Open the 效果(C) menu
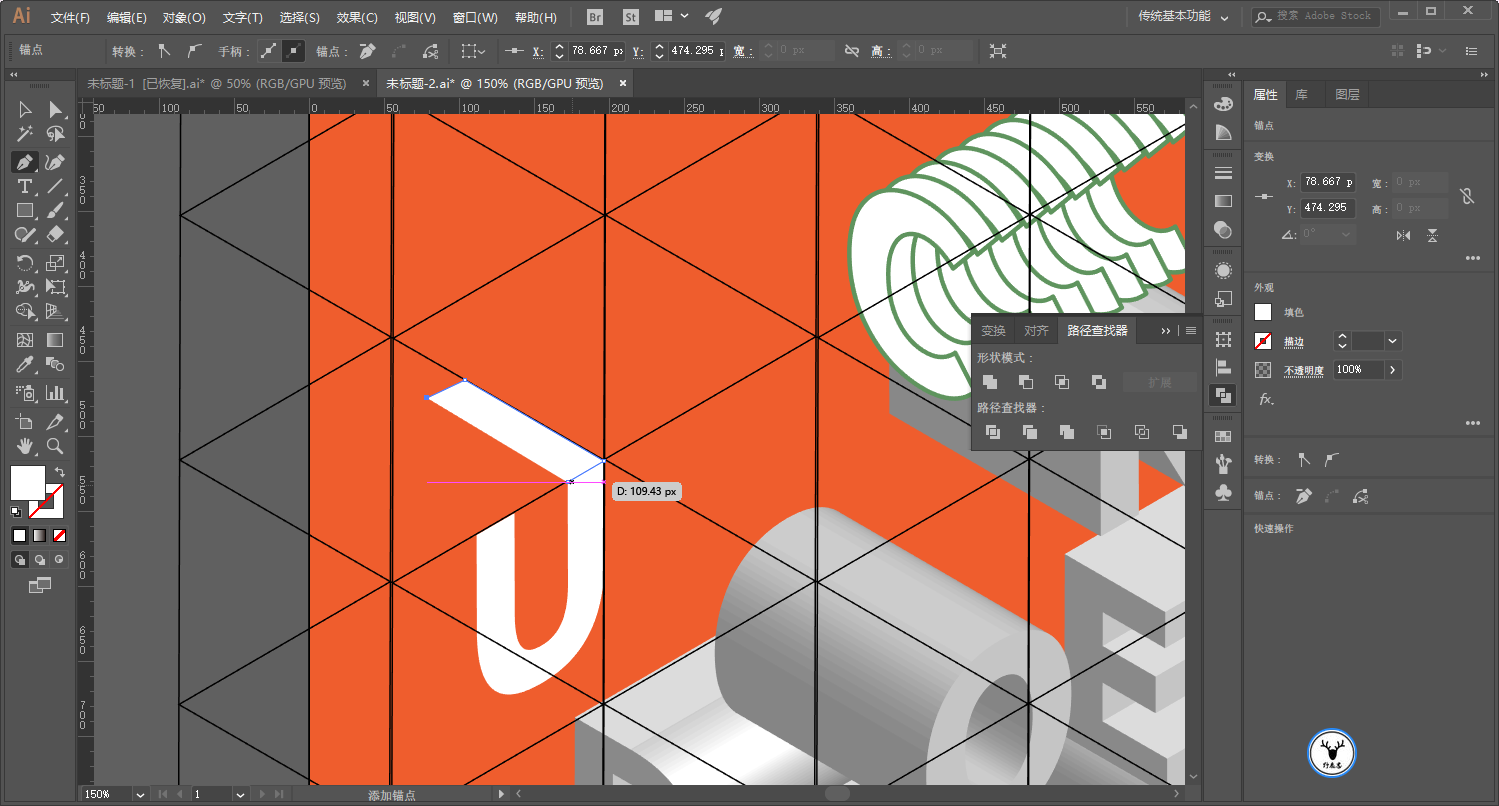 tap(357, 17)
